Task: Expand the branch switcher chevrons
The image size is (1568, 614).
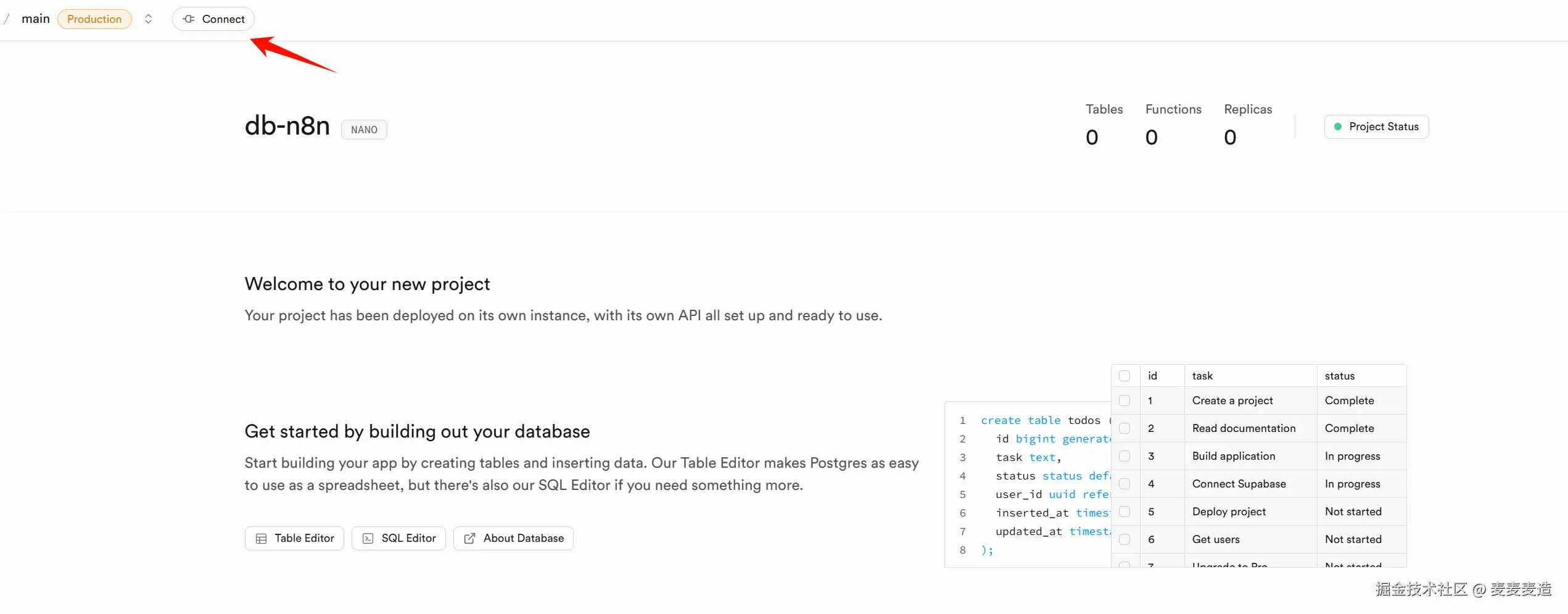Action: (148, 19)
